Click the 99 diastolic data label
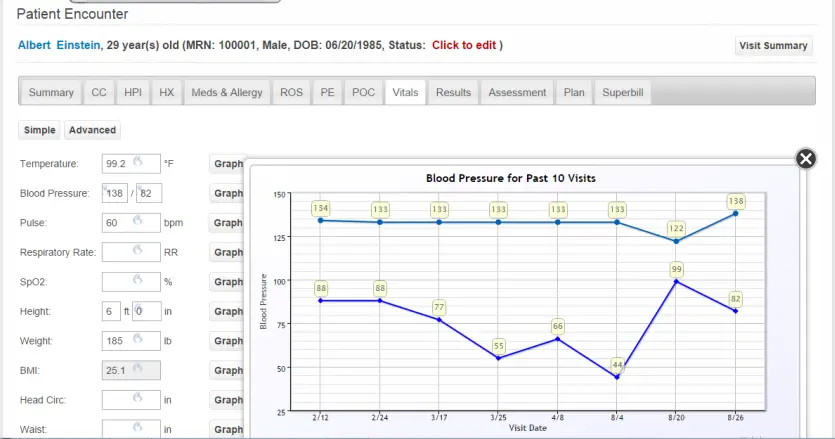The image size is (835, 439). pyautogui.click(x=676, y=270)
